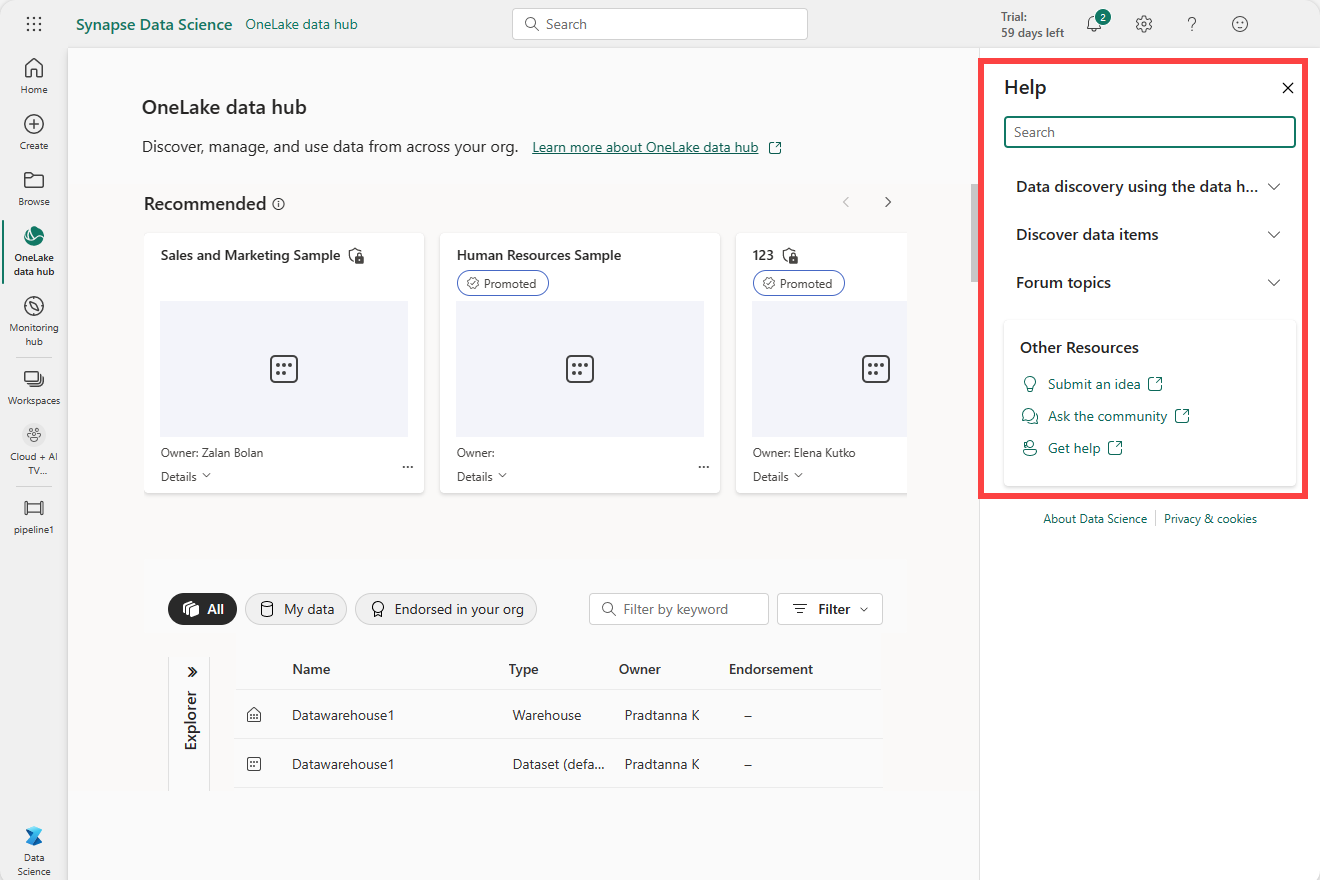Screen dimensions: 1320x880
Task: Click Datawarehouse1 in the Dataset row
Action: tap(343, 764)
